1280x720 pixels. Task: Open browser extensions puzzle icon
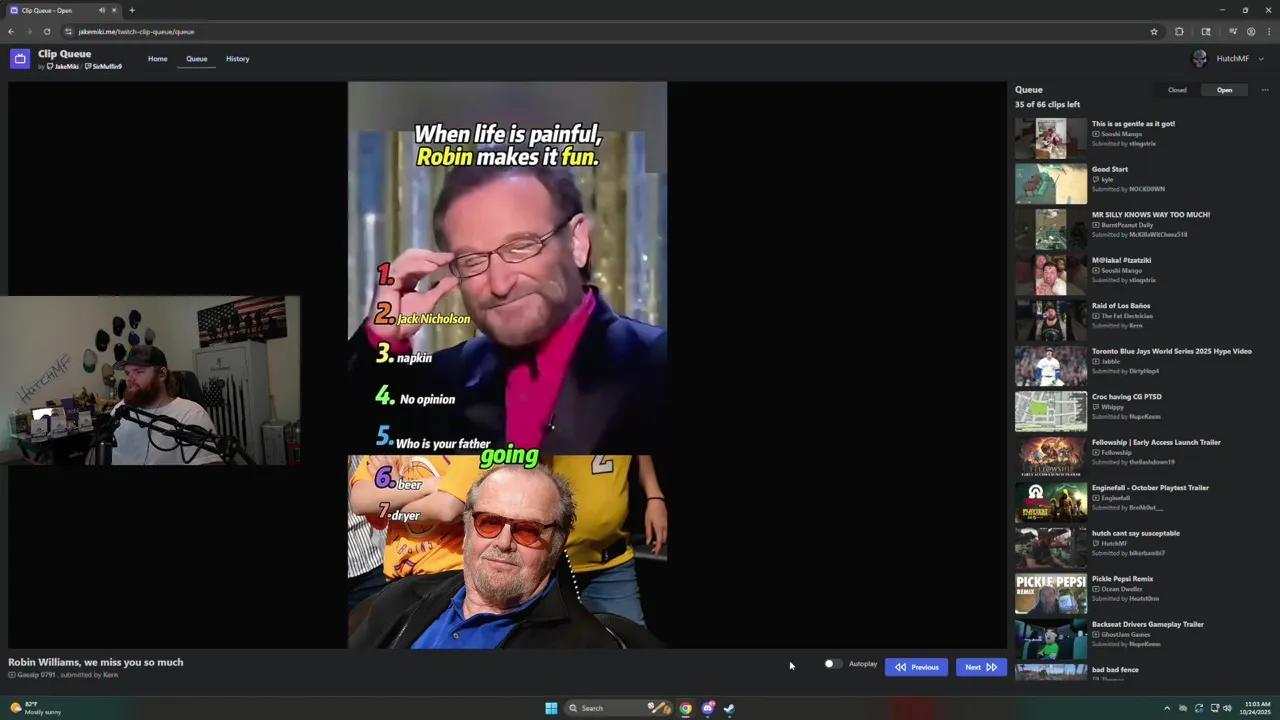coord(1179,31)
